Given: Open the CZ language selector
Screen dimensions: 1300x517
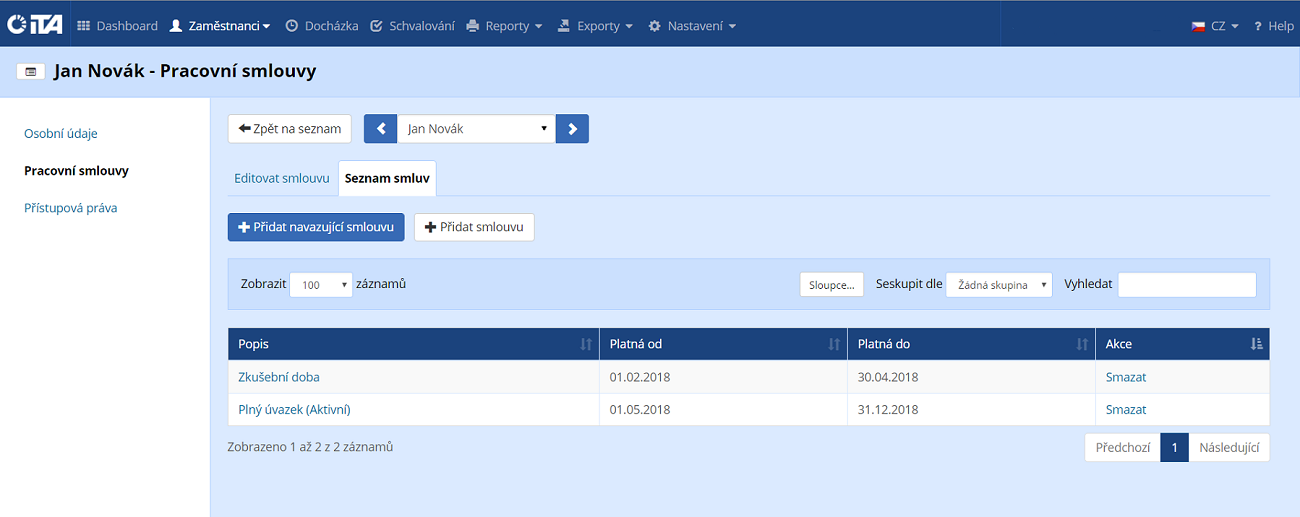Looking at the screenshot, I should pyautogui.click(x=1215, y=26).
